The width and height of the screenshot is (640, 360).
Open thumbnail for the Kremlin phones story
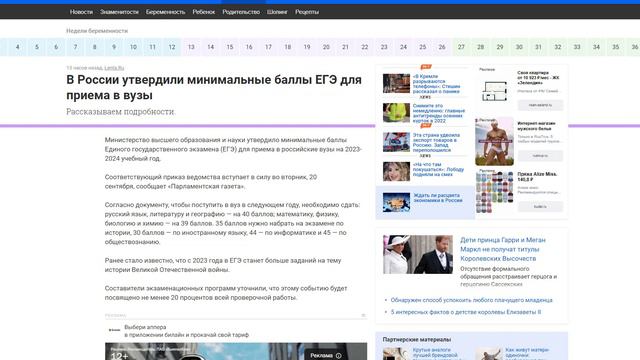pyautogui.click(x=396, y=83)
